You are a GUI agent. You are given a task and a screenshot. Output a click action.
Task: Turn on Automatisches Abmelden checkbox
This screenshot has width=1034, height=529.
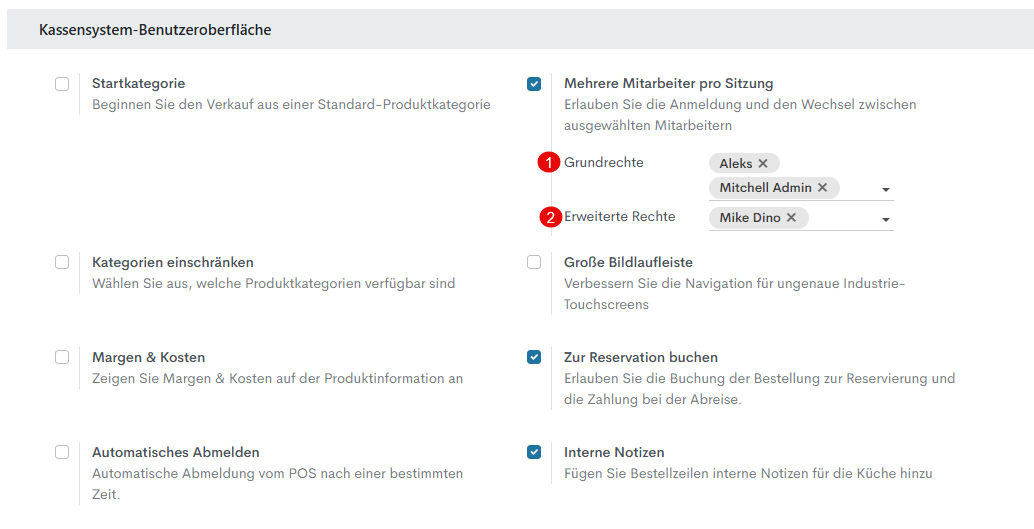[x=62, y=452]
